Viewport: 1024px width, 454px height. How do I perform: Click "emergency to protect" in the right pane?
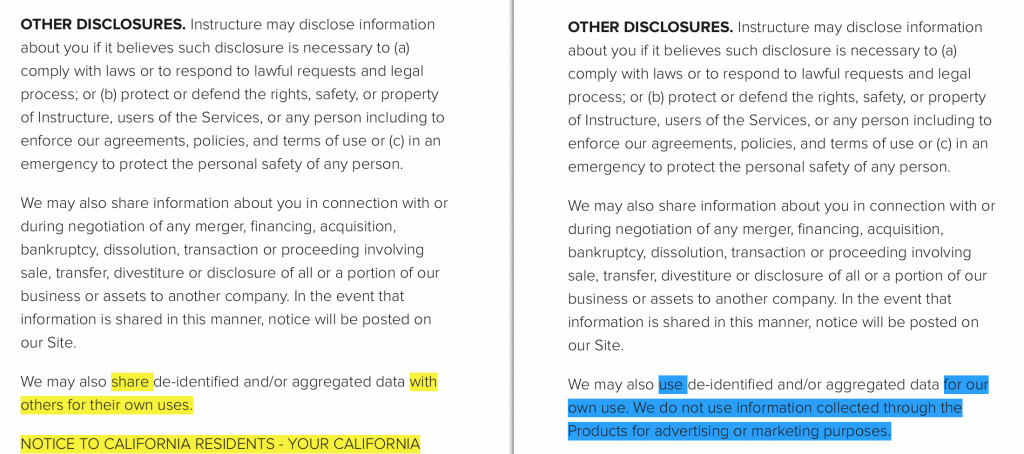[x=640, y=167]
